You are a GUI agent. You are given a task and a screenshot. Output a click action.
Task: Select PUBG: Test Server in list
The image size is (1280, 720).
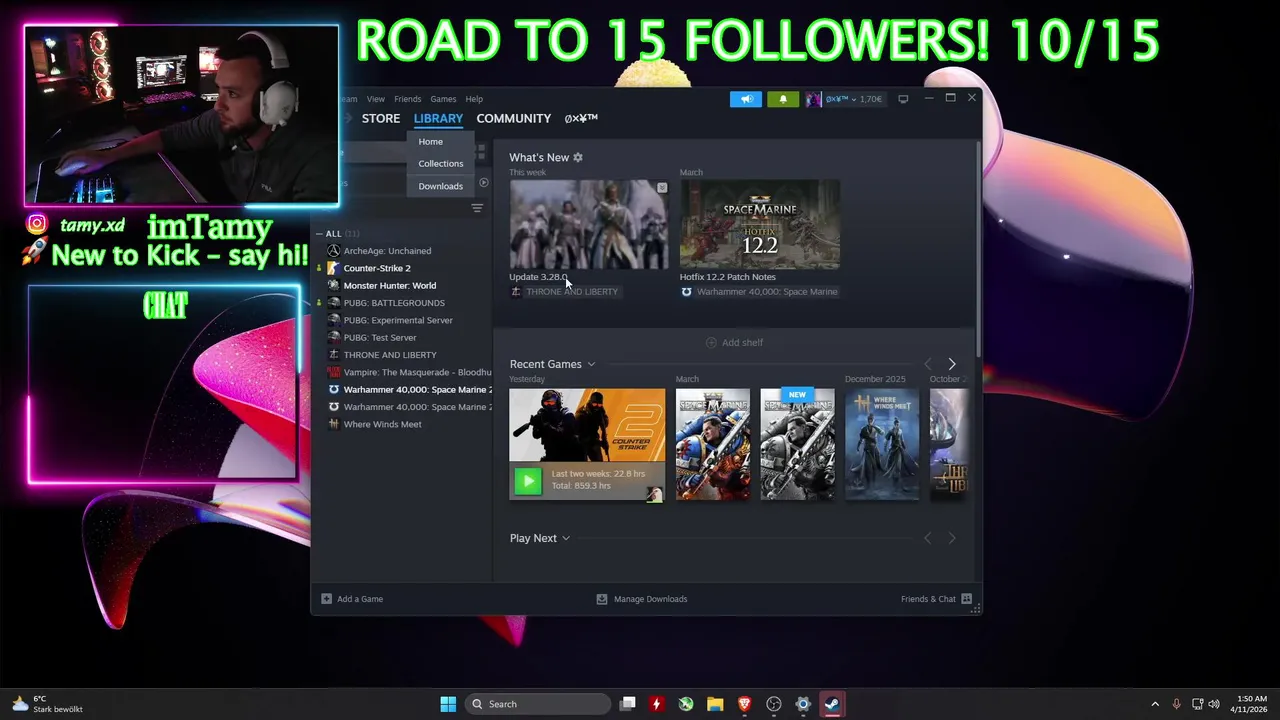click(380, 338)
